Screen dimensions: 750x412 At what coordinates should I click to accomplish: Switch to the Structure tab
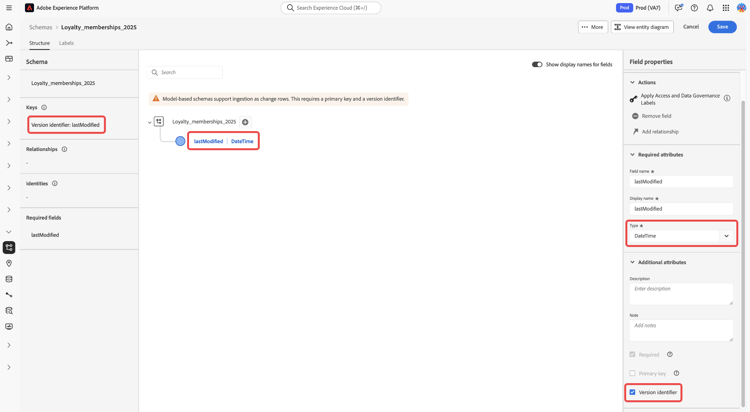click(39, 43)
